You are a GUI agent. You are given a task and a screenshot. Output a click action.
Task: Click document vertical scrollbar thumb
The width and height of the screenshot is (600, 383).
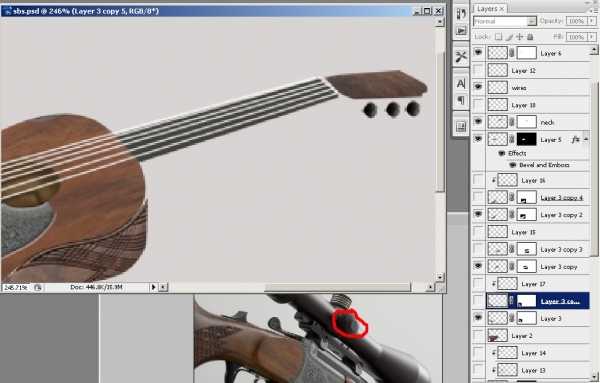pyautogui.click(x=440, y=121)
